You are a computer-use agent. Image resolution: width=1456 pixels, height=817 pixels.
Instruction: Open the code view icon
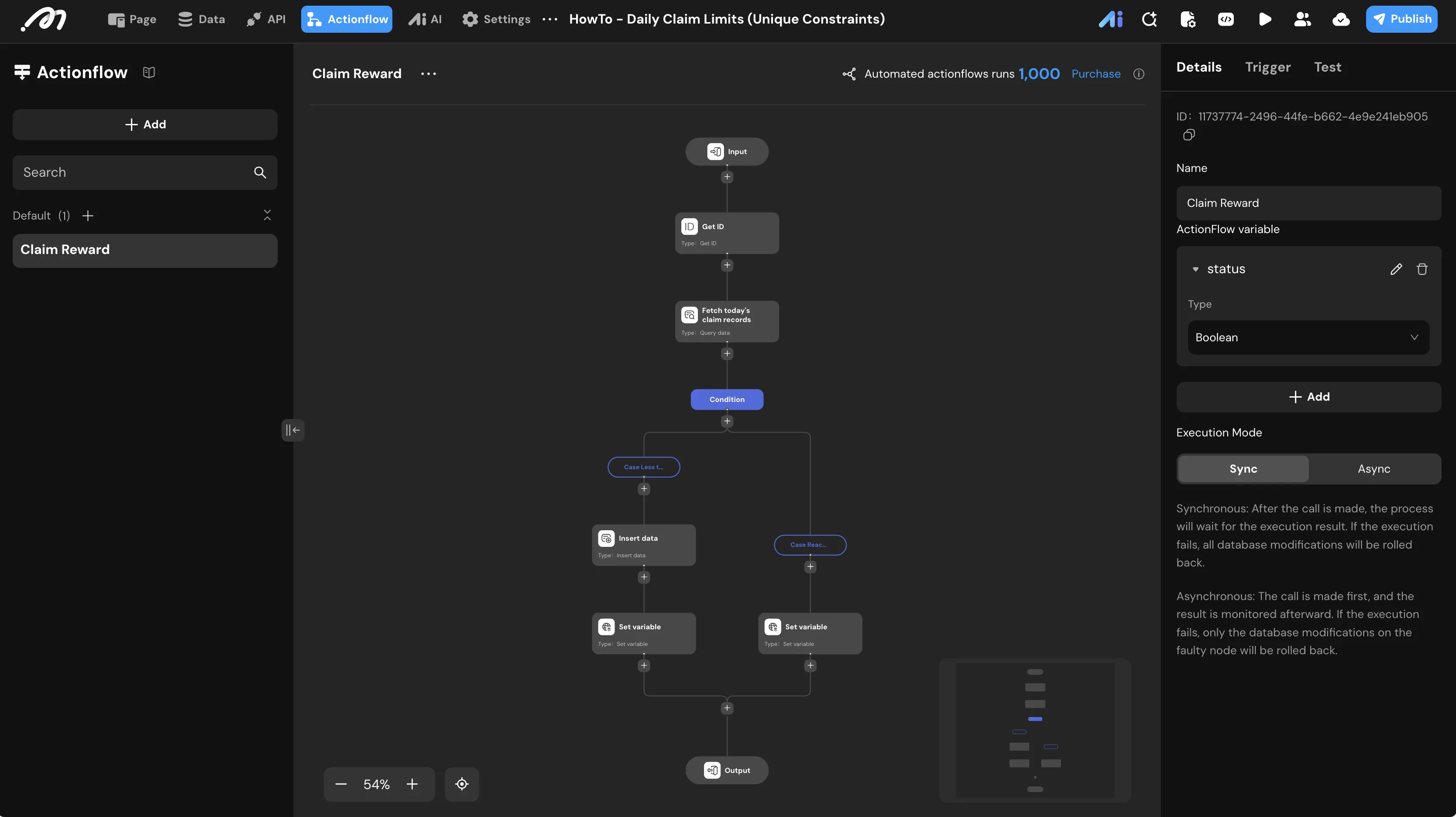point(1226,19)
